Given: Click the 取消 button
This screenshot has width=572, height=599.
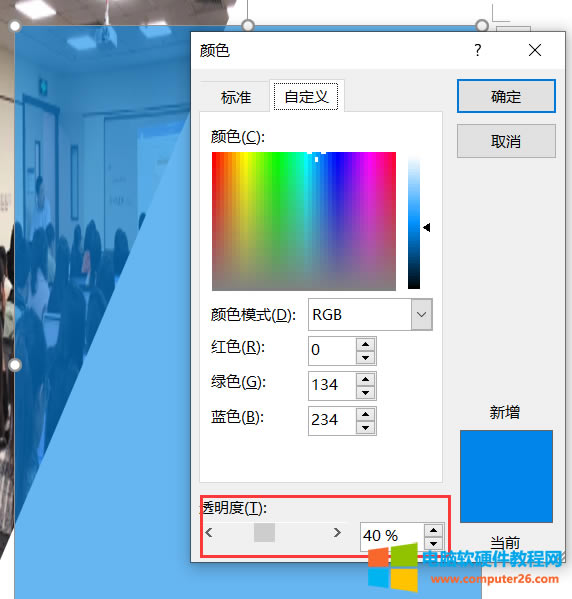Looking at the screenshot, I should tap(506, 141).
